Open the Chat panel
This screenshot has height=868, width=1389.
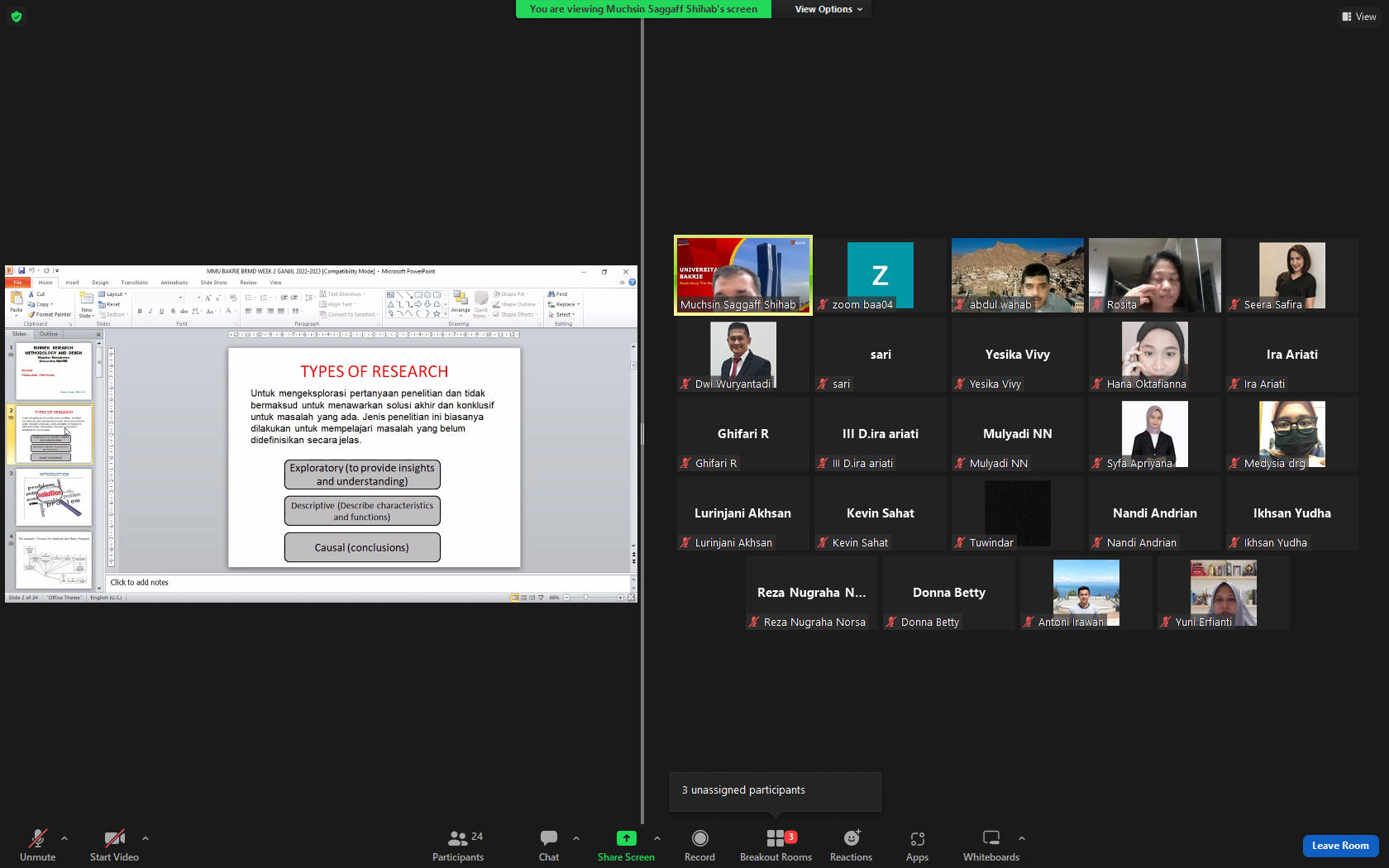coord(549,845)
